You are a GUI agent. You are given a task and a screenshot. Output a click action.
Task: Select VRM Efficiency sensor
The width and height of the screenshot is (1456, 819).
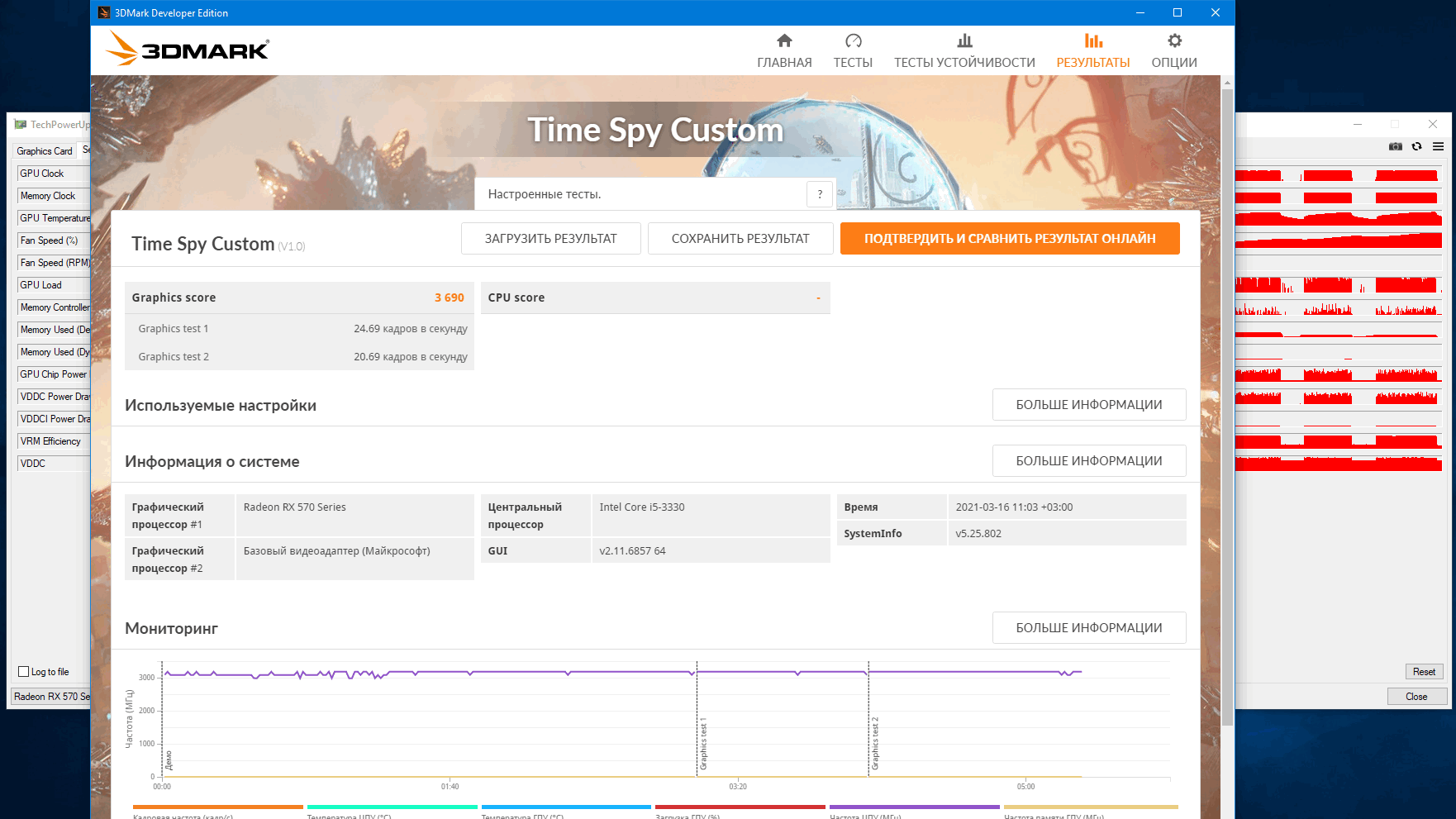[x=54, y=441]
